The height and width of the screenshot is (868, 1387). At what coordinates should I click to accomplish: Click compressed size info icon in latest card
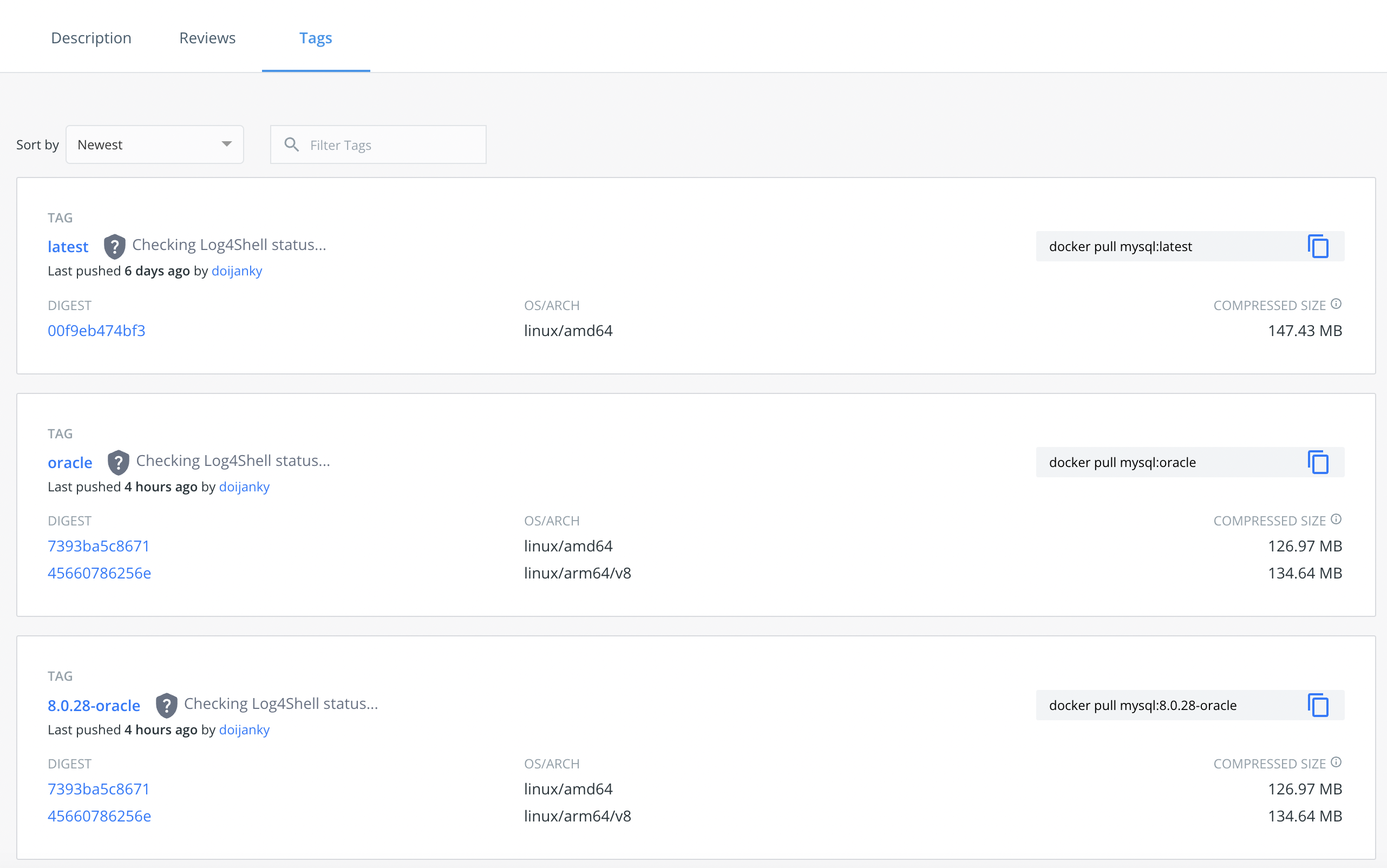[1337, 304]
